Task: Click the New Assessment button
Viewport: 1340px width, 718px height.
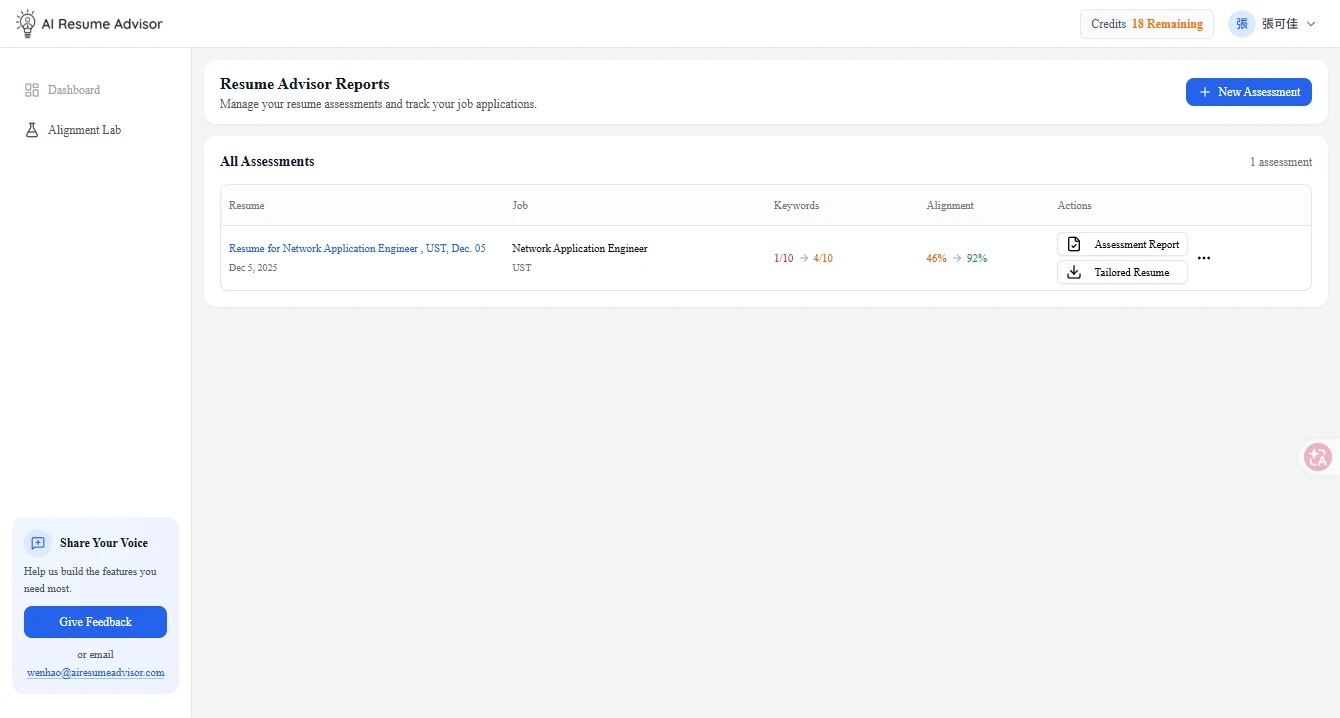Action: (1248, 92)
